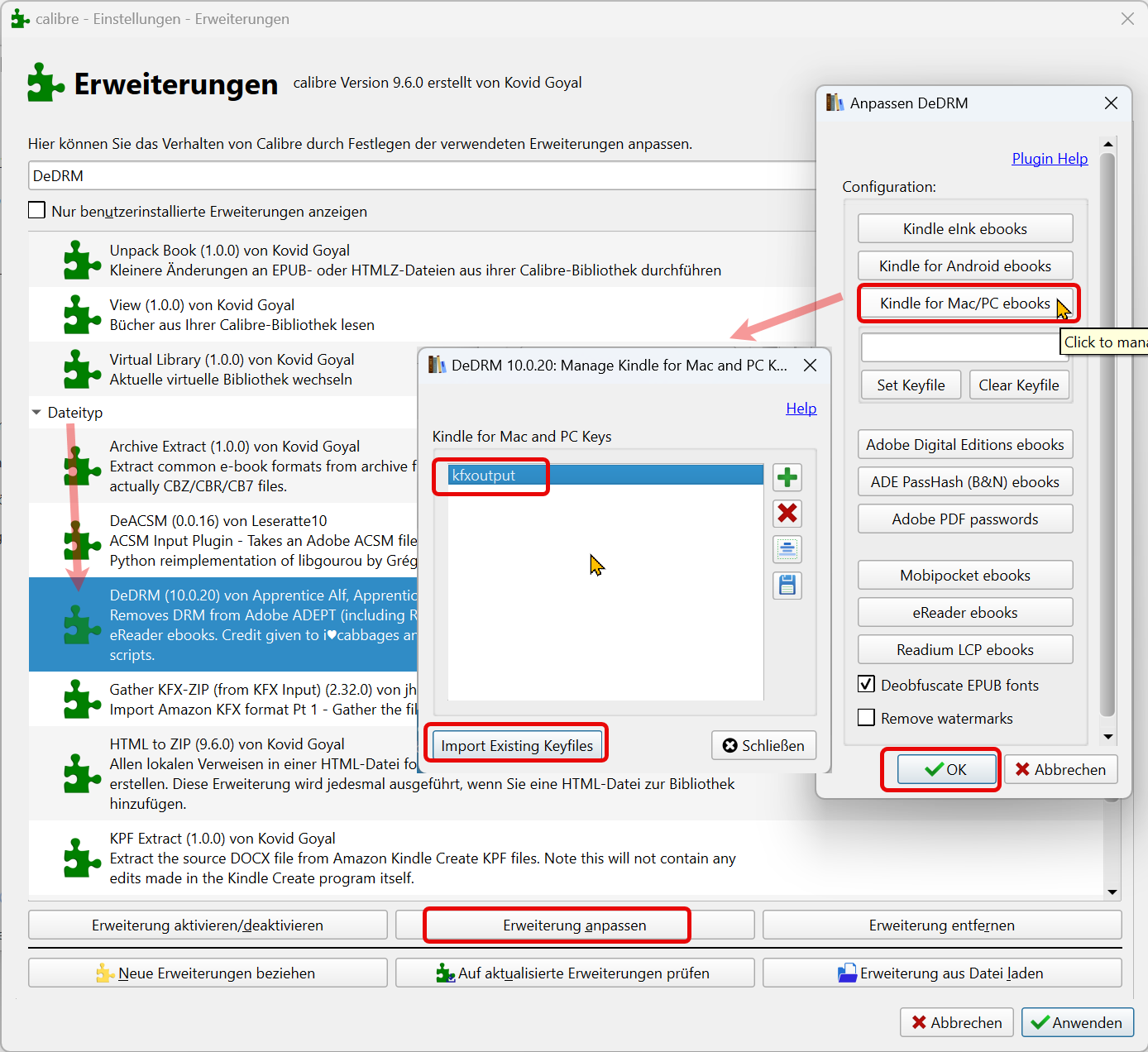Click the View plugin puzzle icon
Screen dimensions: 1148x1052
coord(82,315)
